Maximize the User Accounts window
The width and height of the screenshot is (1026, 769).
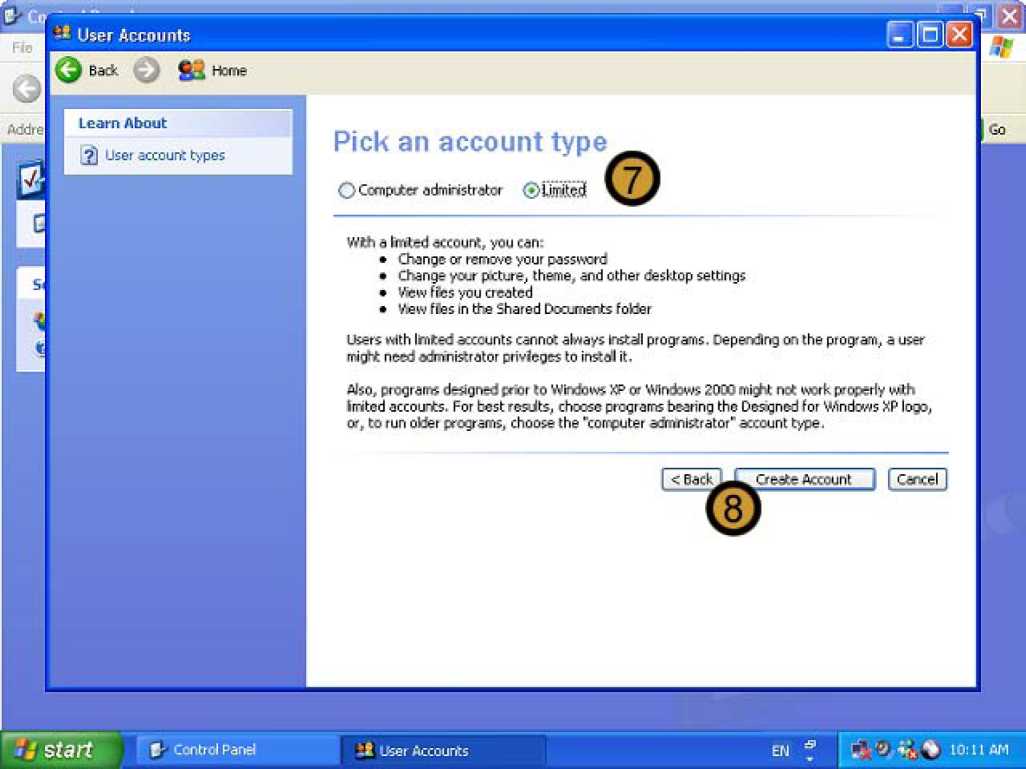pos(929,35)
